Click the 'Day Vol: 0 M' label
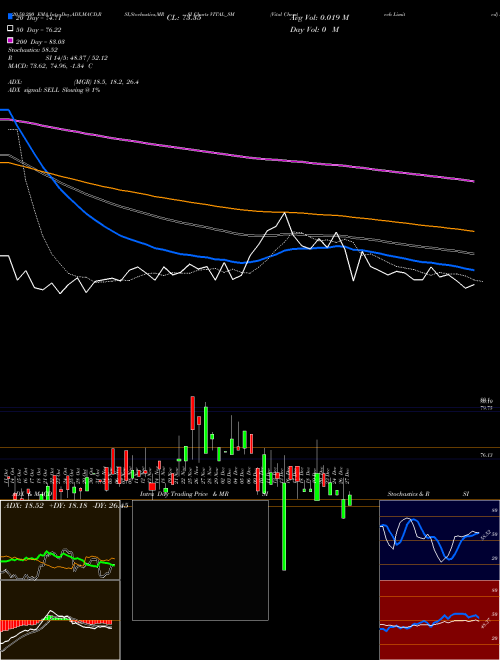 (x=314, y=30)
